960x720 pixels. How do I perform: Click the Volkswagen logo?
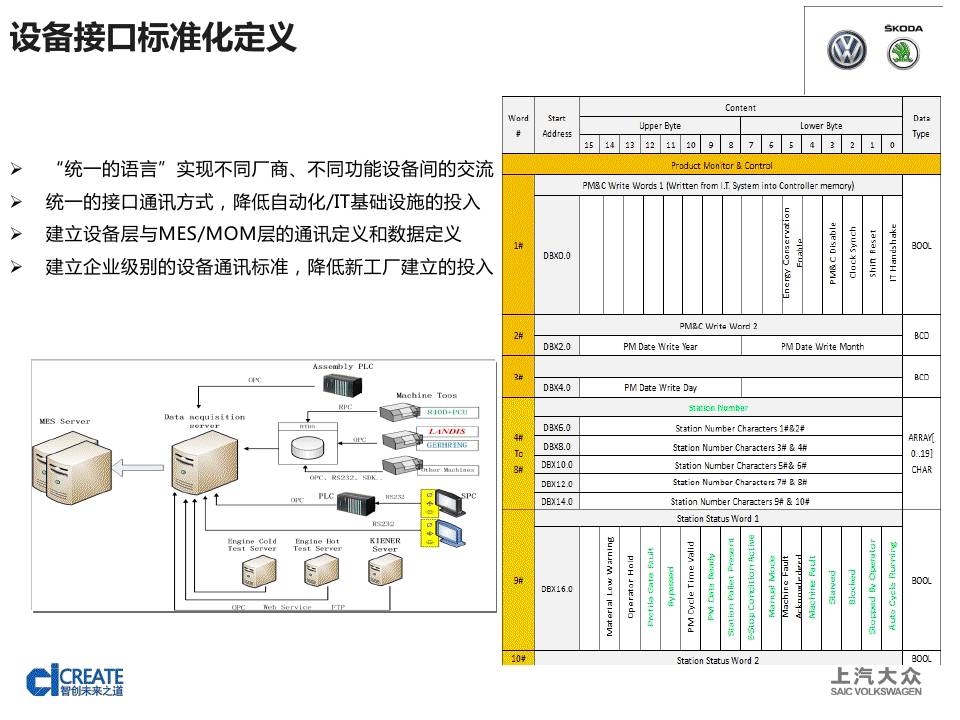[846, 50]
